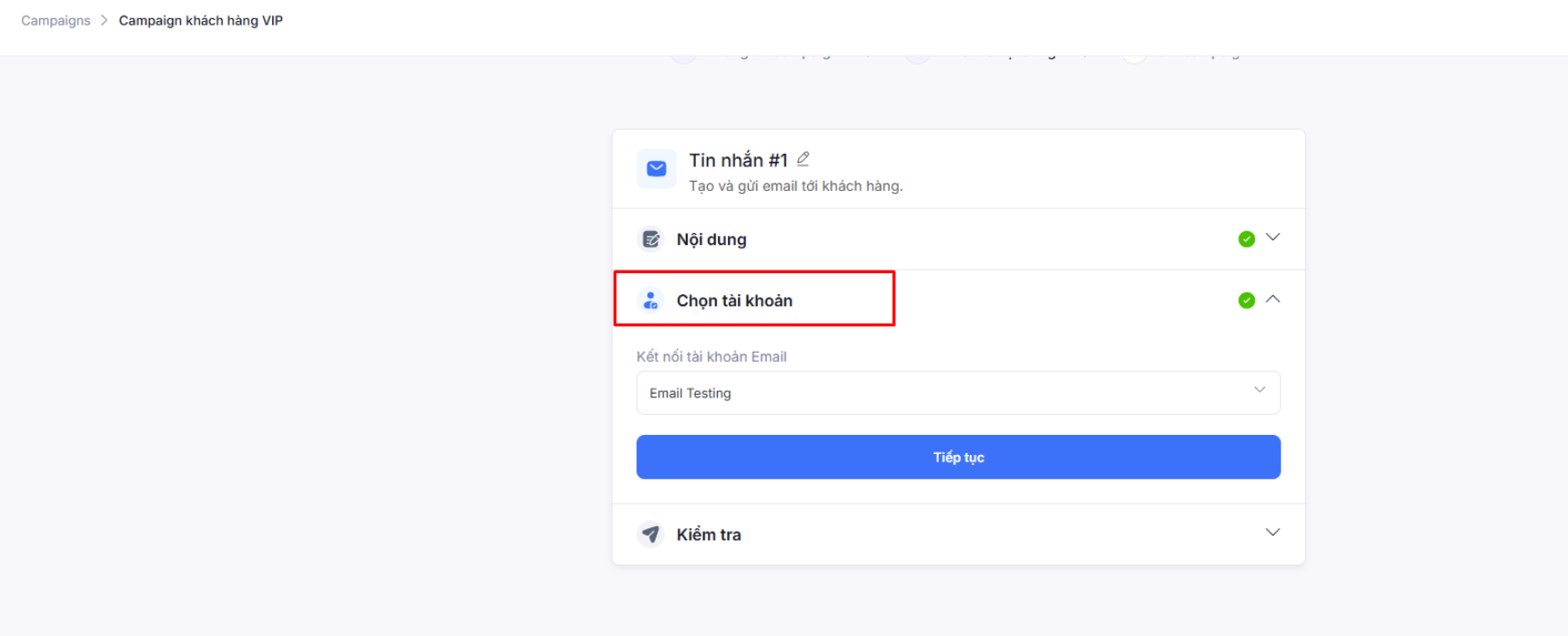Go back via the Campaigns breadcrumb link
This screenshot has height=636, width=1568.
tap(56, 20)
